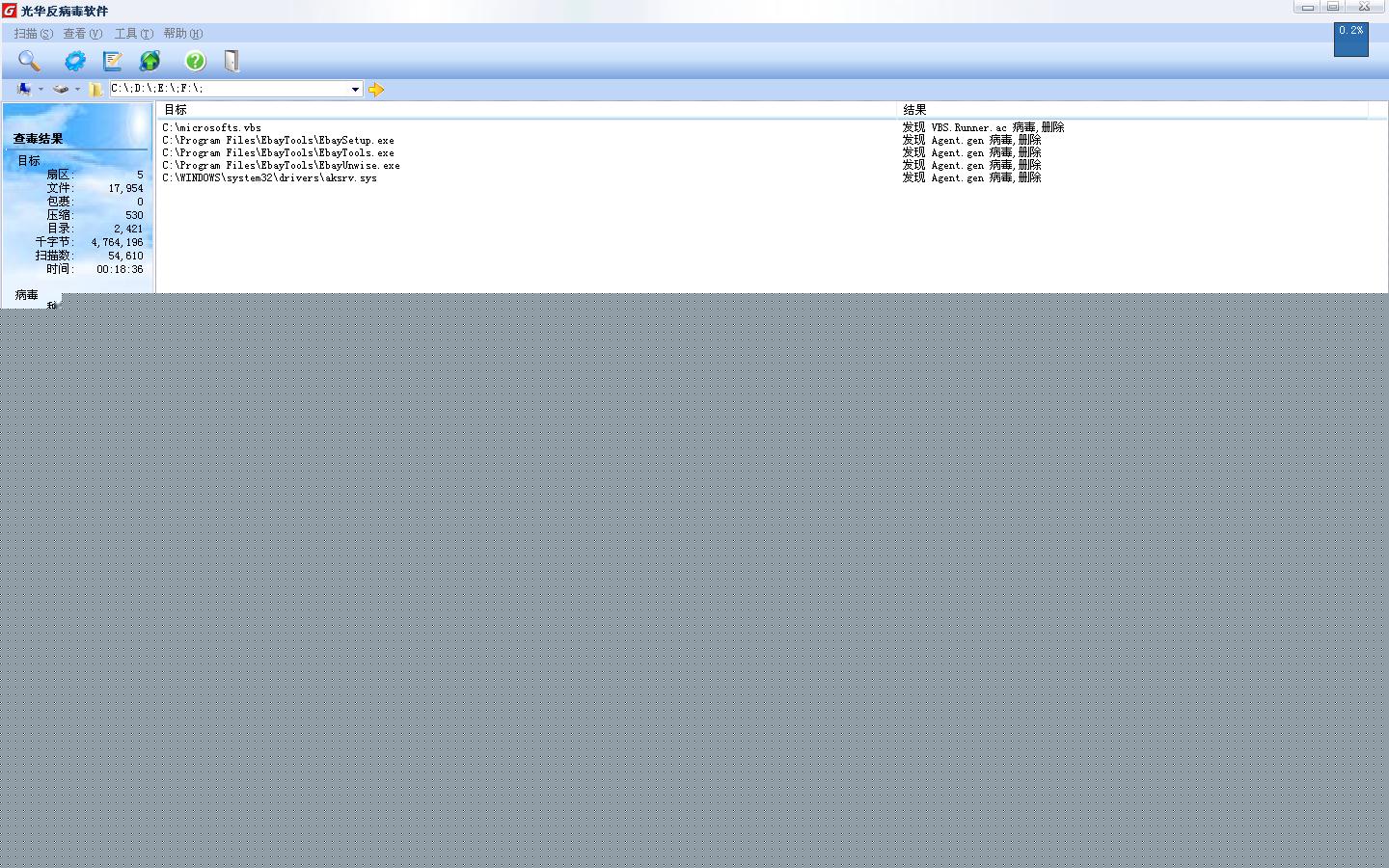Click the yellow arrow to start scan
The height and width of the screenshot is (868, 1389).
pyautogui.click(x=376, y=89)
